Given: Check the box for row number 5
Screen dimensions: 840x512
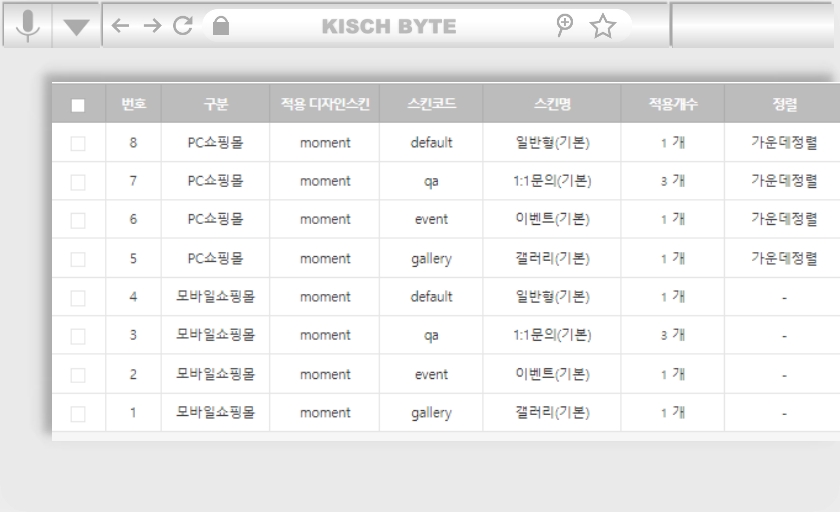Looking at the screenshot, I should pyautogui.click(x=78, y=259).
